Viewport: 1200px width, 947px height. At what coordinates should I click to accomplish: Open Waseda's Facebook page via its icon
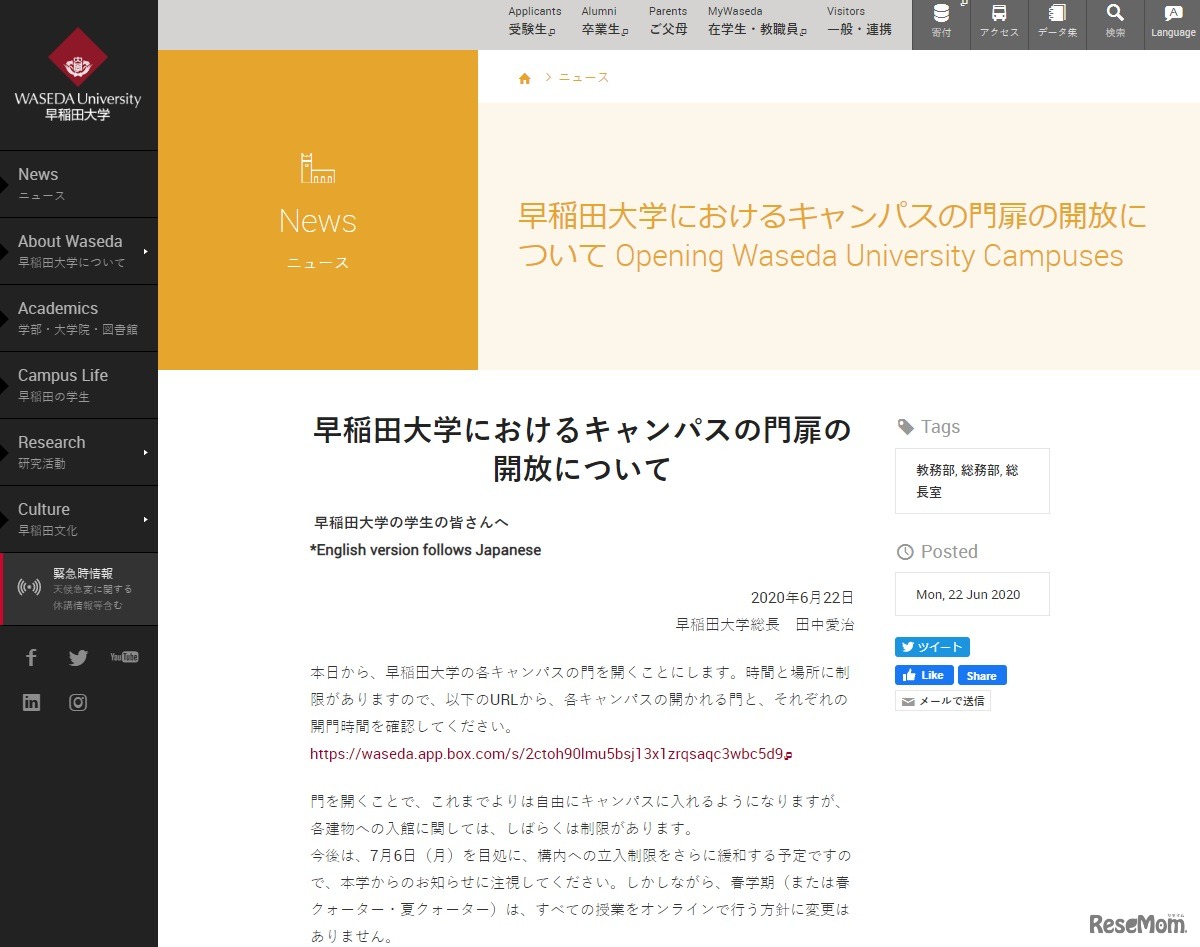tap(31, 657)
